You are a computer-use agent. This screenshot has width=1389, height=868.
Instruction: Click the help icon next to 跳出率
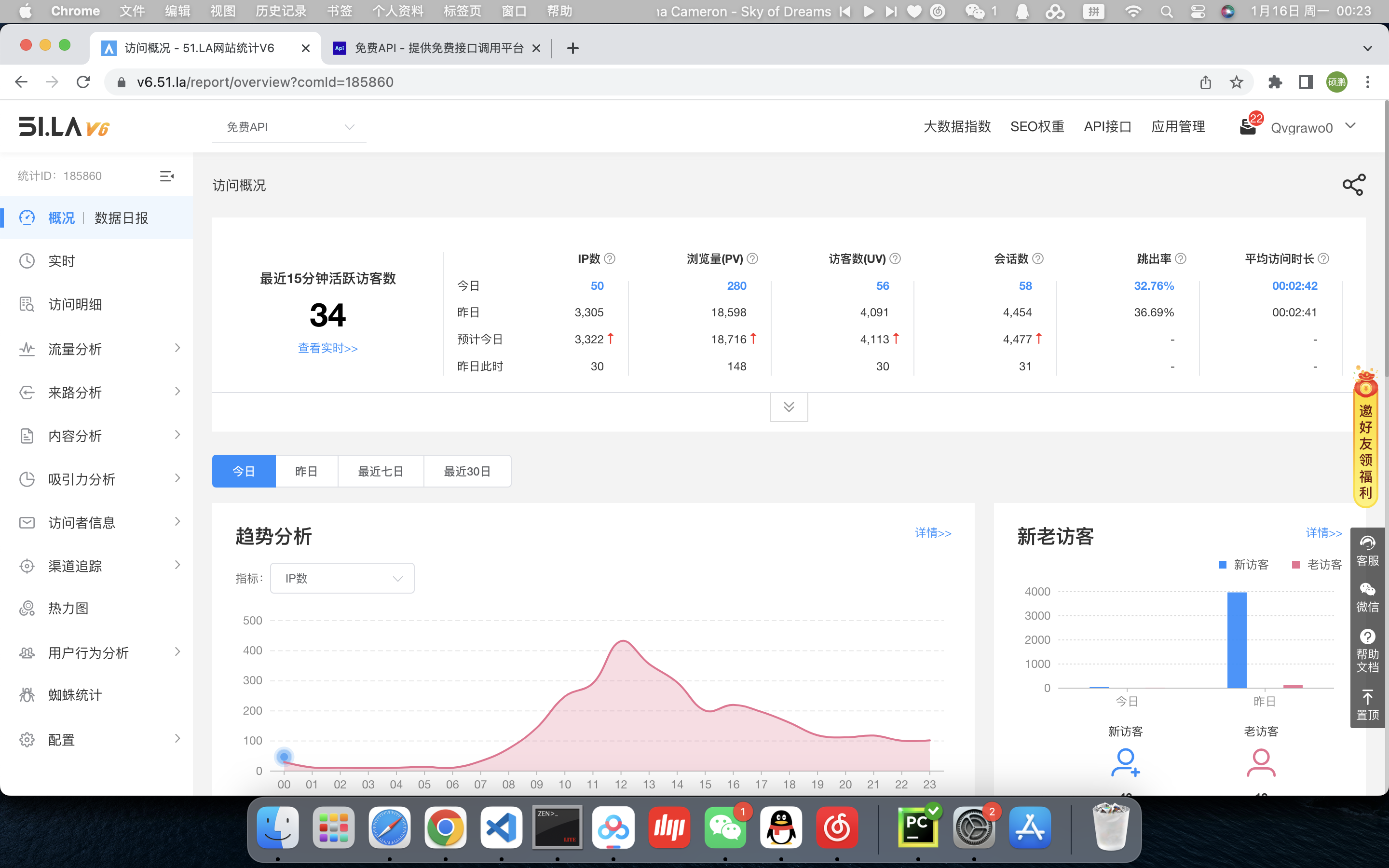[1181, 259]
